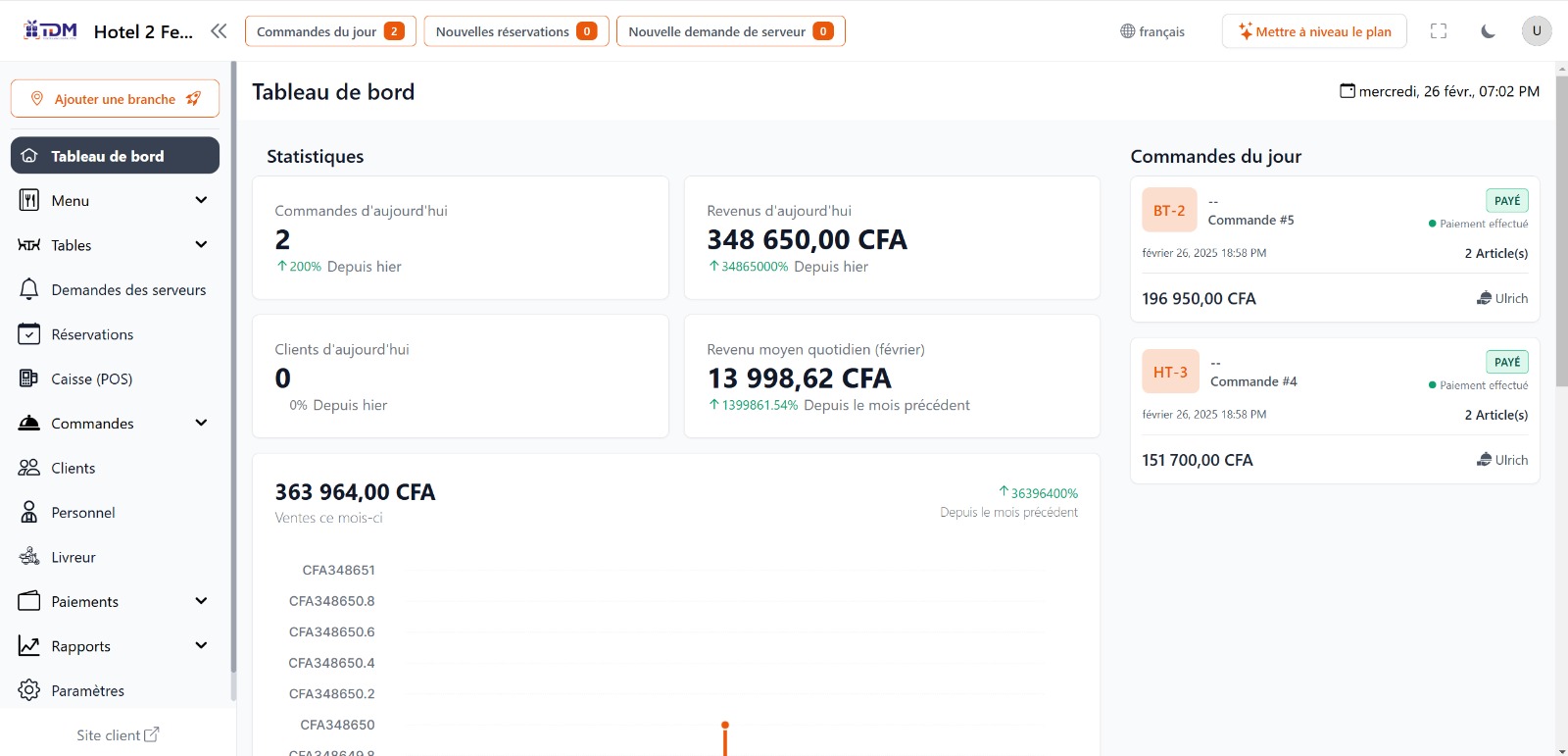Screen dimensions: 1568x756
Task: Click the Clients people icon
Action: [29, 468]
